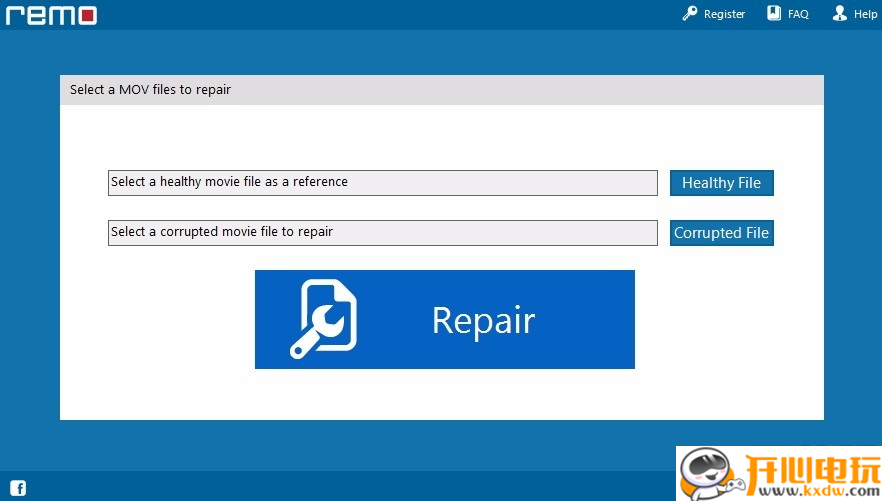
Task: Start repair via the Repair text
Action: click(483, 320)
